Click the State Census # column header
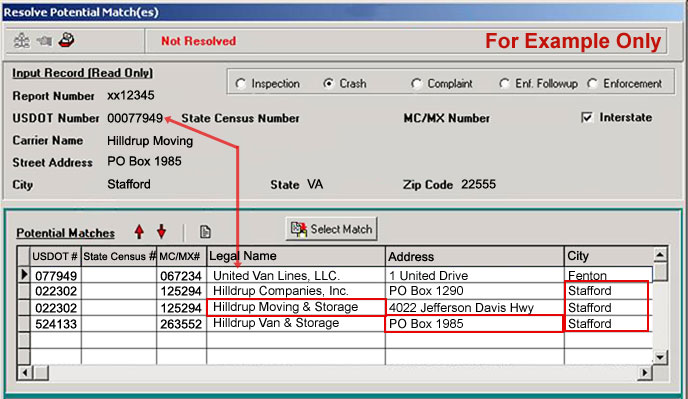Viewport: 688px width, 399px height. click(x=119, y=256)
